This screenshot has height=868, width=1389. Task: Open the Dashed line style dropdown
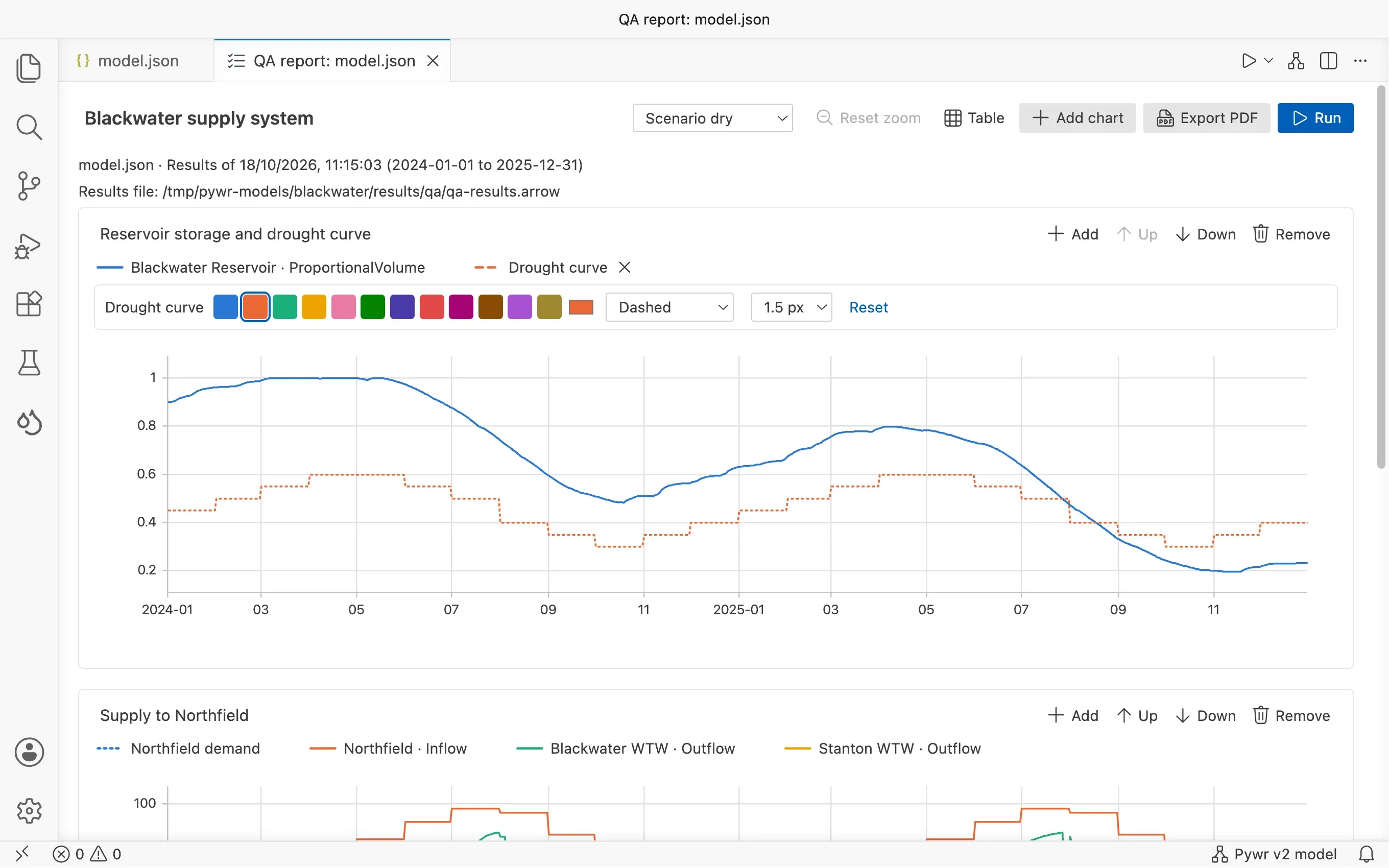tap(670, 307)
